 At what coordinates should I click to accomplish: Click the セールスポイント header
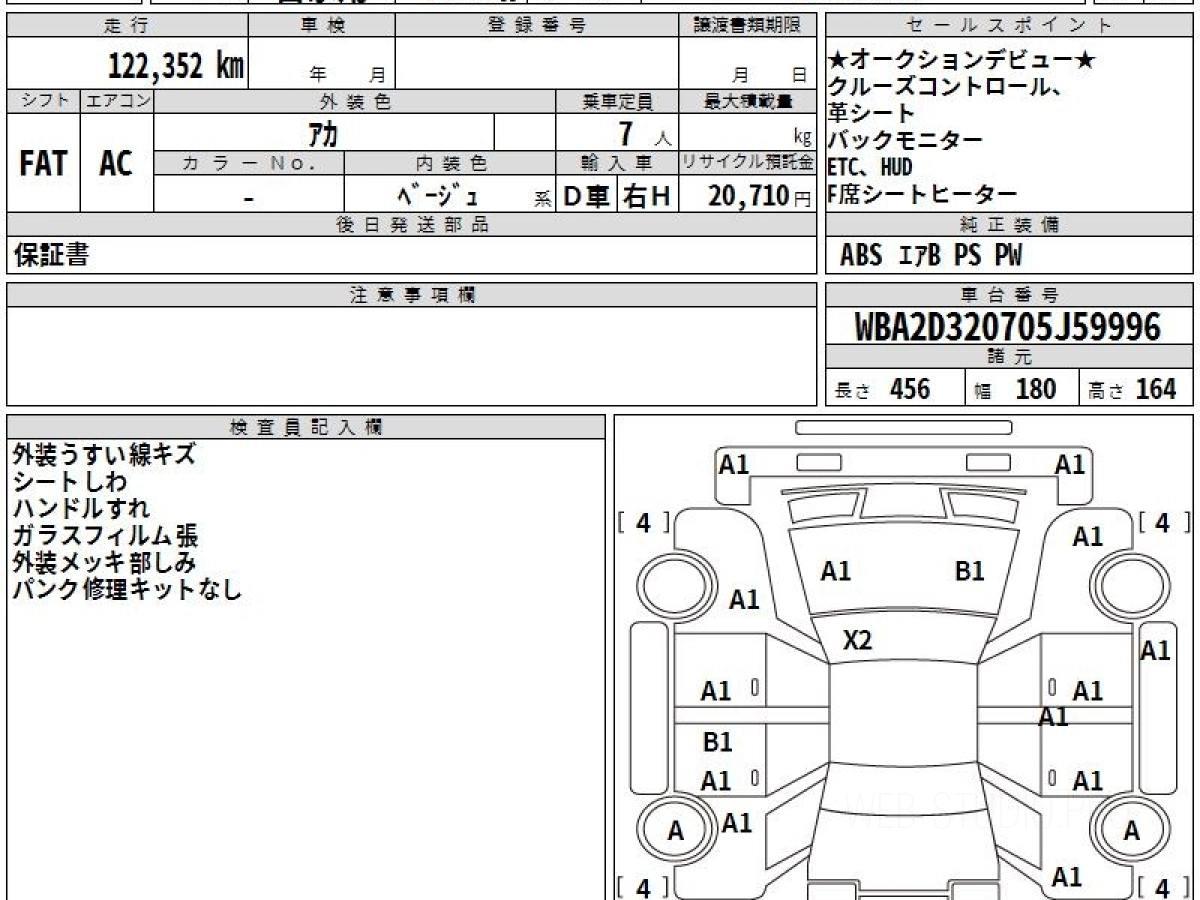click(1010, 26)
